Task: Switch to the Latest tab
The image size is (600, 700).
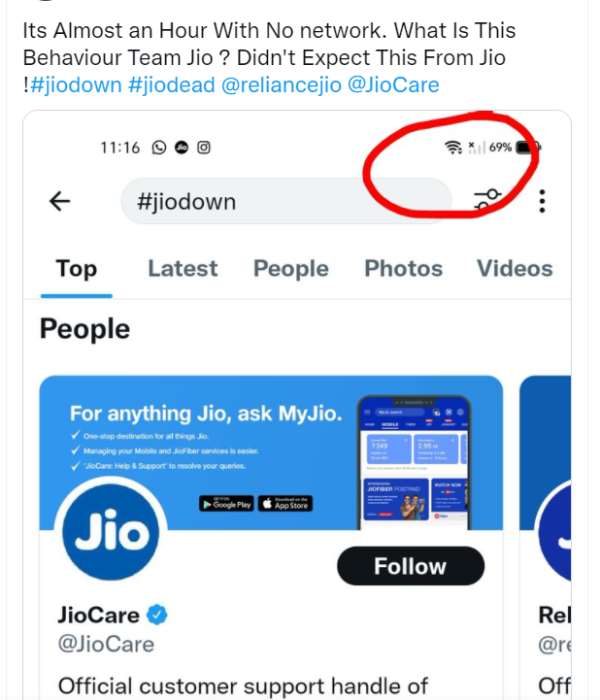Action: pyautogui.click(x=182, y=269)
